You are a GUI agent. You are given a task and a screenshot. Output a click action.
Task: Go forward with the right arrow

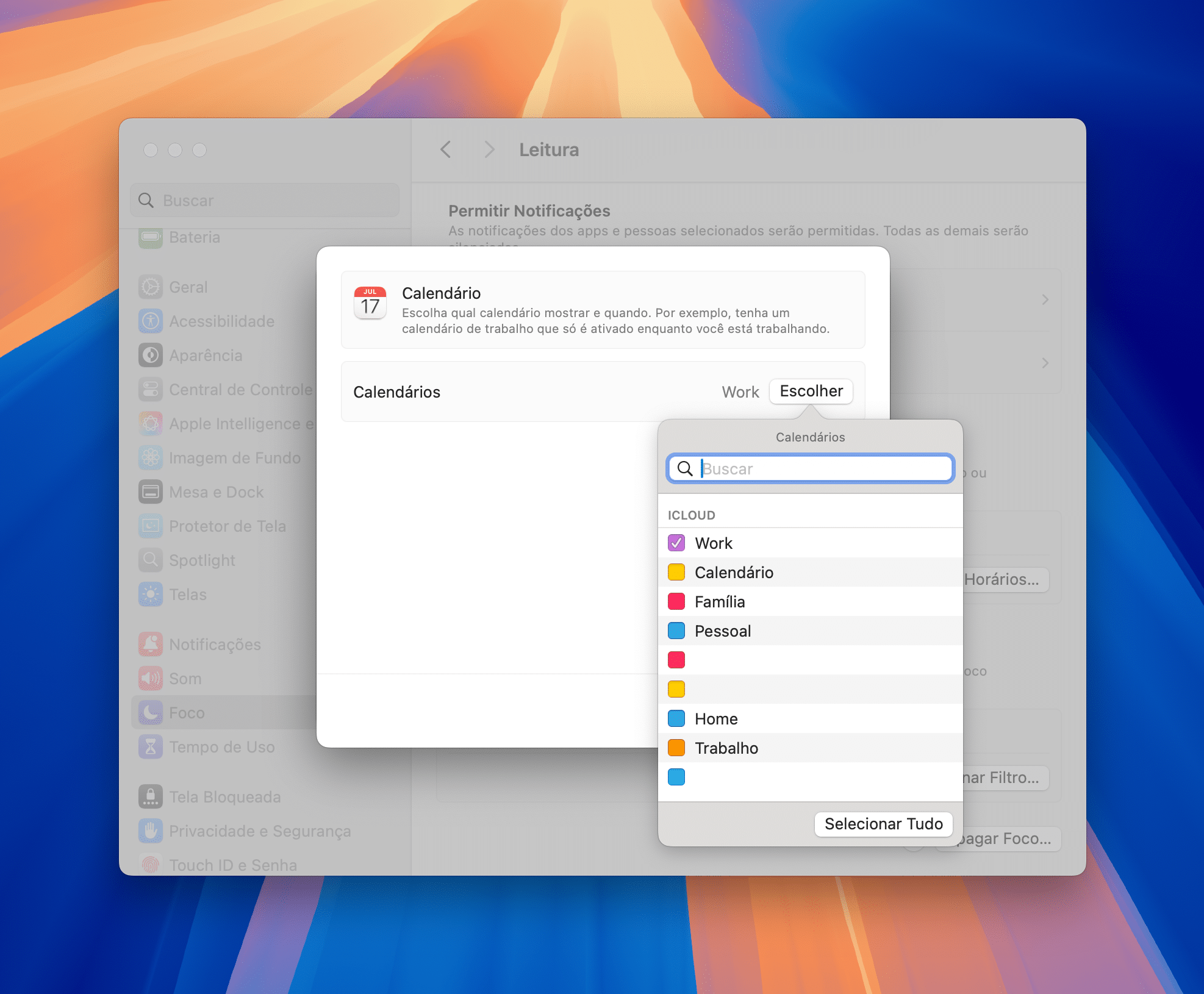point(489,149)
